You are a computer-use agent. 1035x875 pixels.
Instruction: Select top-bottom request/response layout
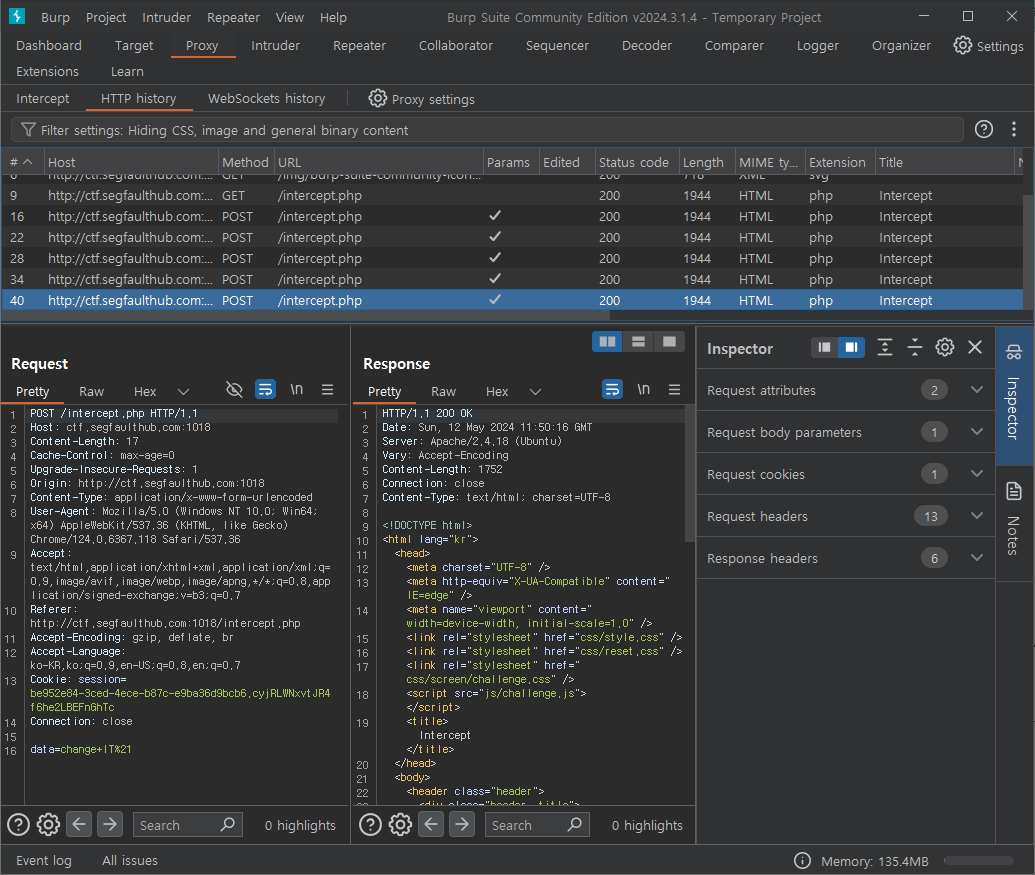638,342
